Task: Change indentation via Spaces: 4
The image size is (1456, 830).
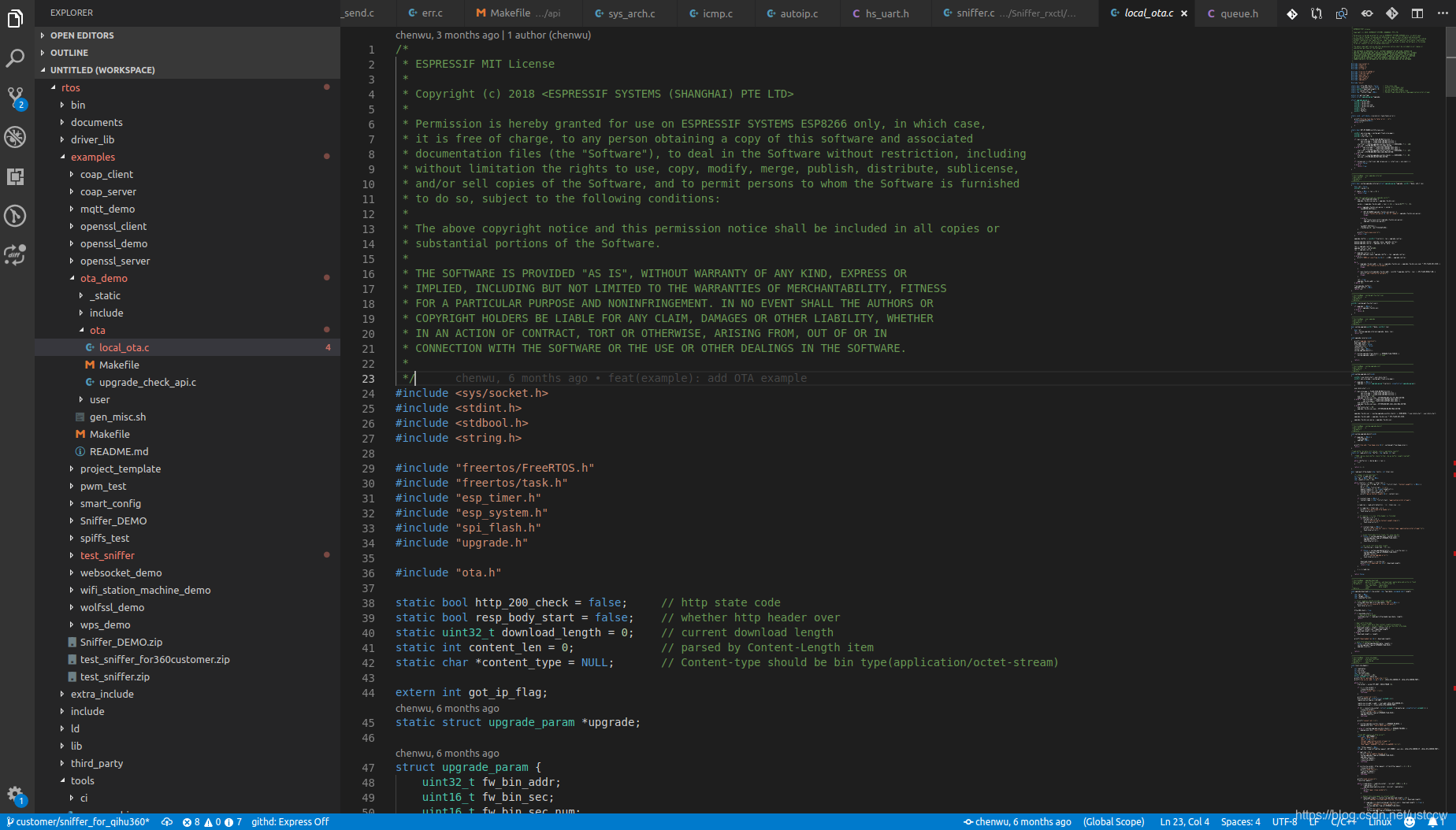Action: click(x=1240, y=822)
